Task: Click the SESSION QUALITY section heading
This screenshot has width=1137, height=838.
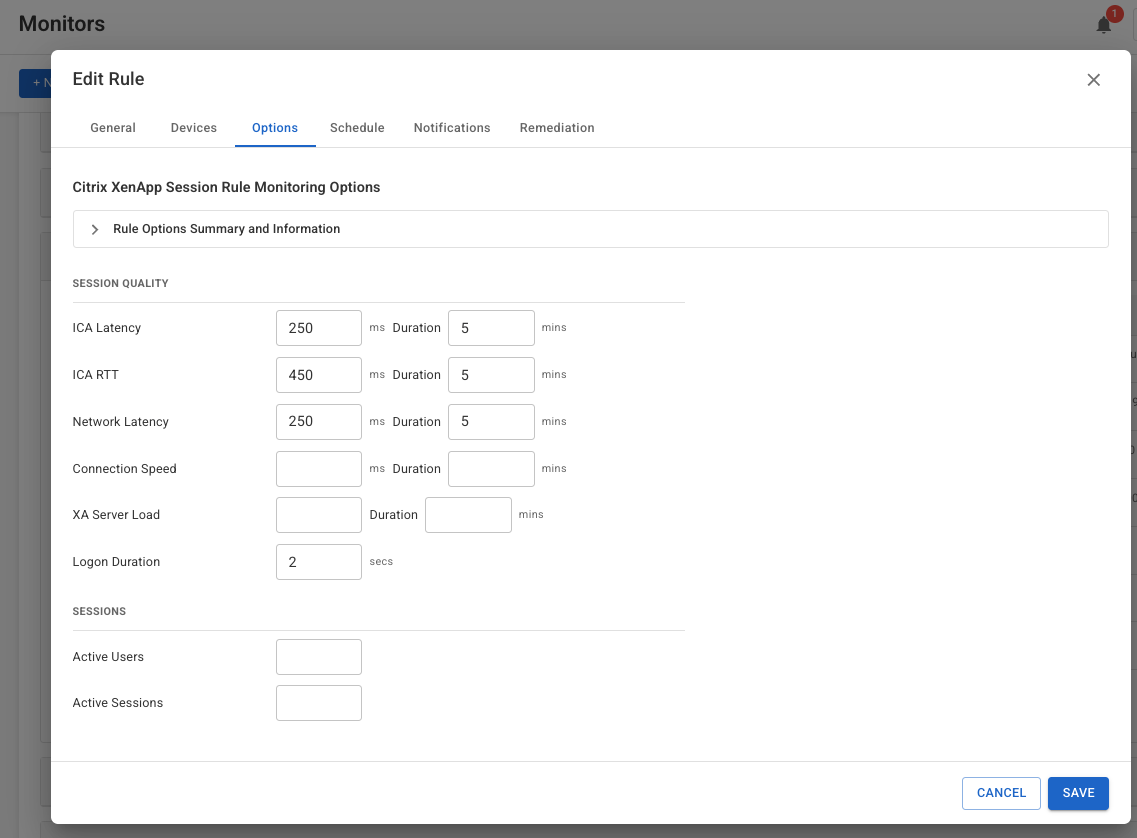Action: pyautogui.click(x=120, y=283)
